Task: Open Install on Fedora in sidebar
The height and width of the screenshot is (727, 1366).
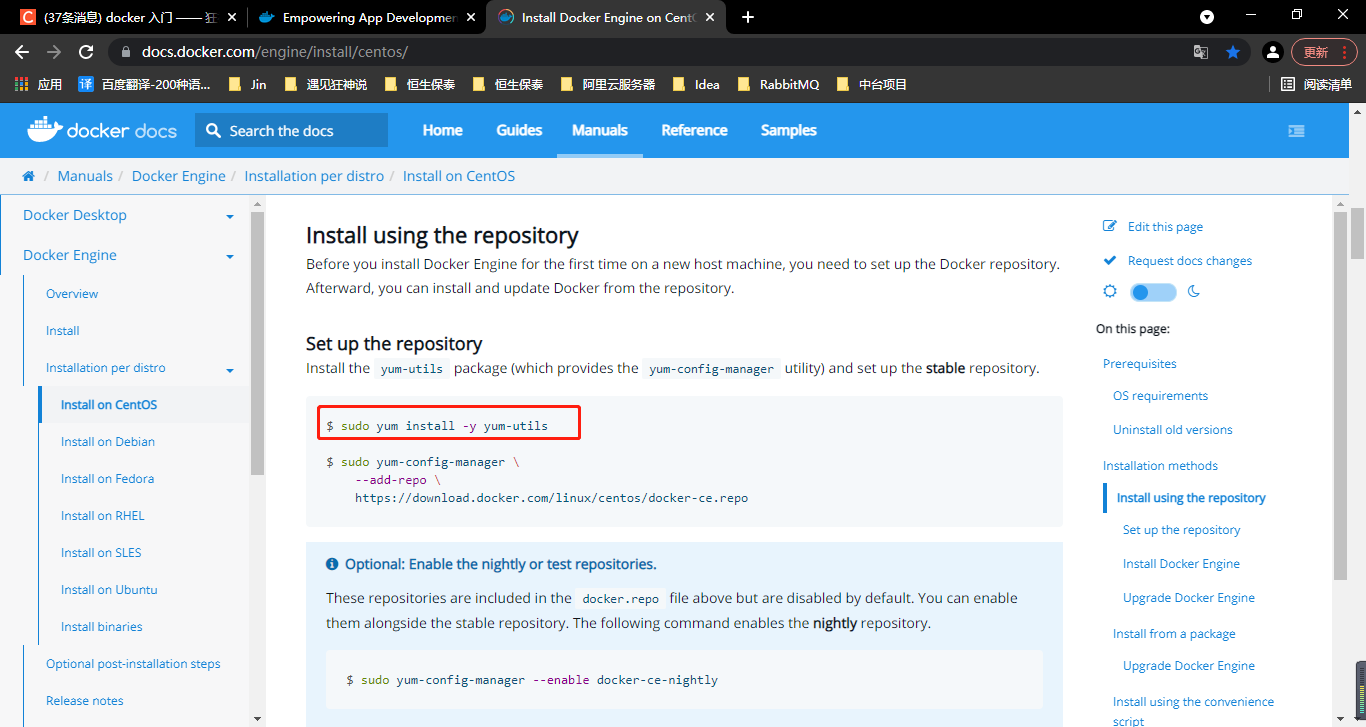Action: [x=107, y=479]
